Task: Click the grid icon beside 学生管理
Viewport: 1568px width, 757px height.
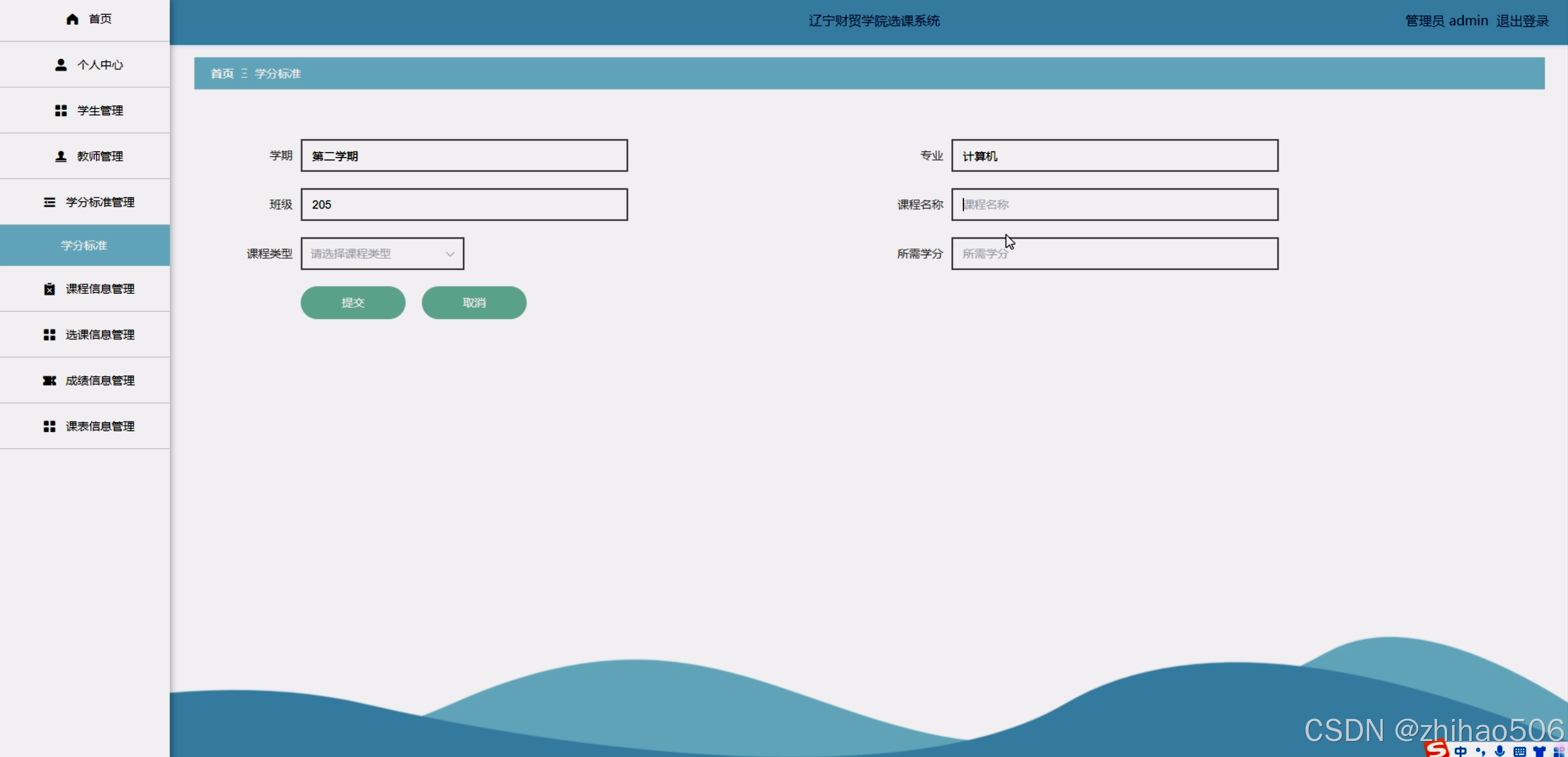Action: [x=61, y=111]
